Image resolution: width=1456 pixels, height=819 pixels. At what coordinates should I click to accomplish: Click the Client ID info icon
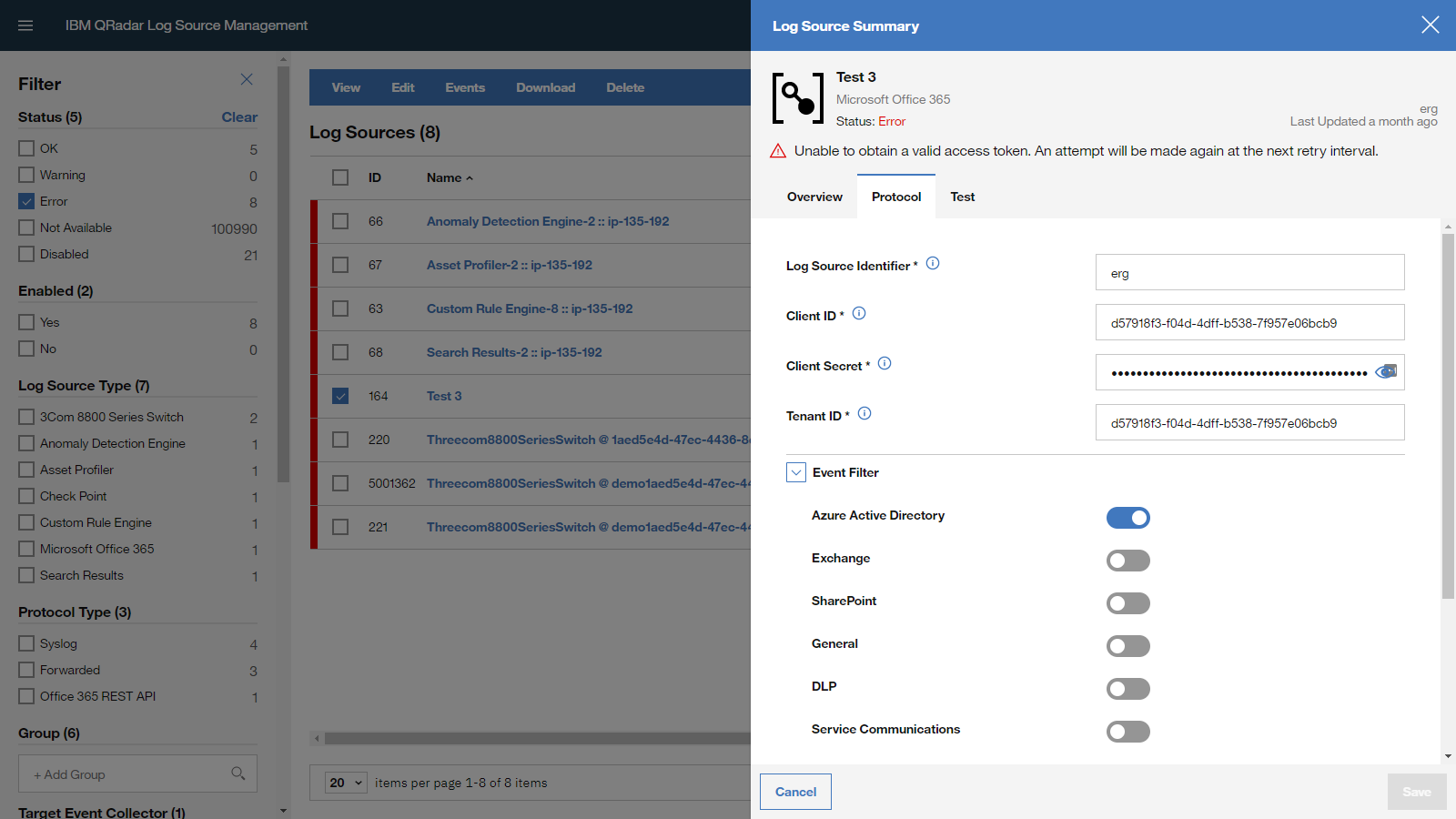(x=859, y=313)
